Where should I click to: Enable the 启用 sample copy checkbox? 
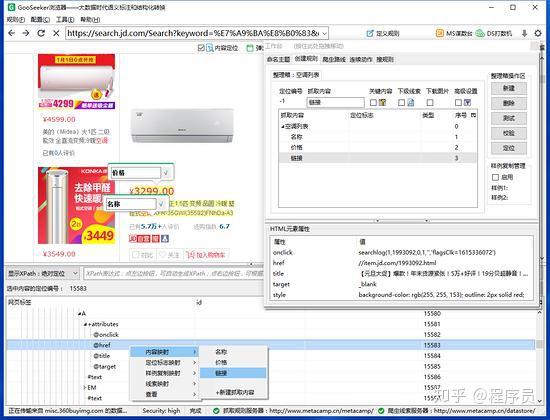pos(495,177)
